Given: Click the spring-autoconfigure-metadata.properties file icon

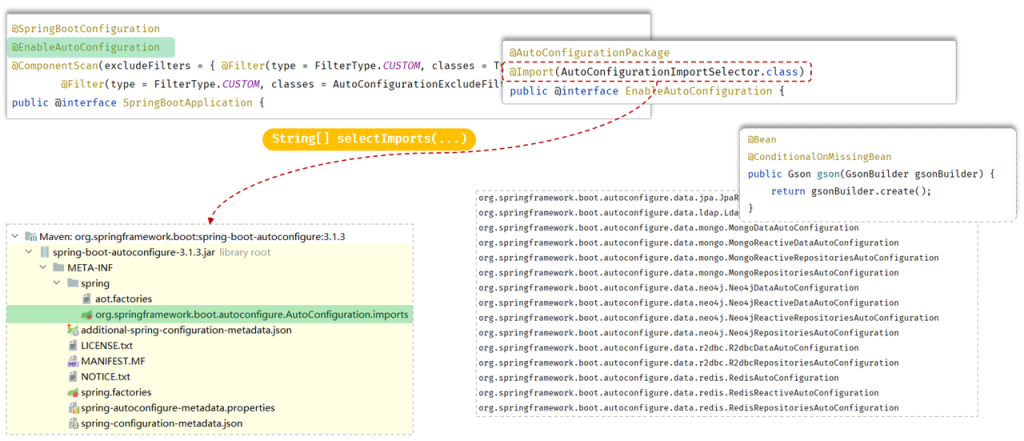Looking at the screenshot, I should pyautogui.click(x=72, y=408).
